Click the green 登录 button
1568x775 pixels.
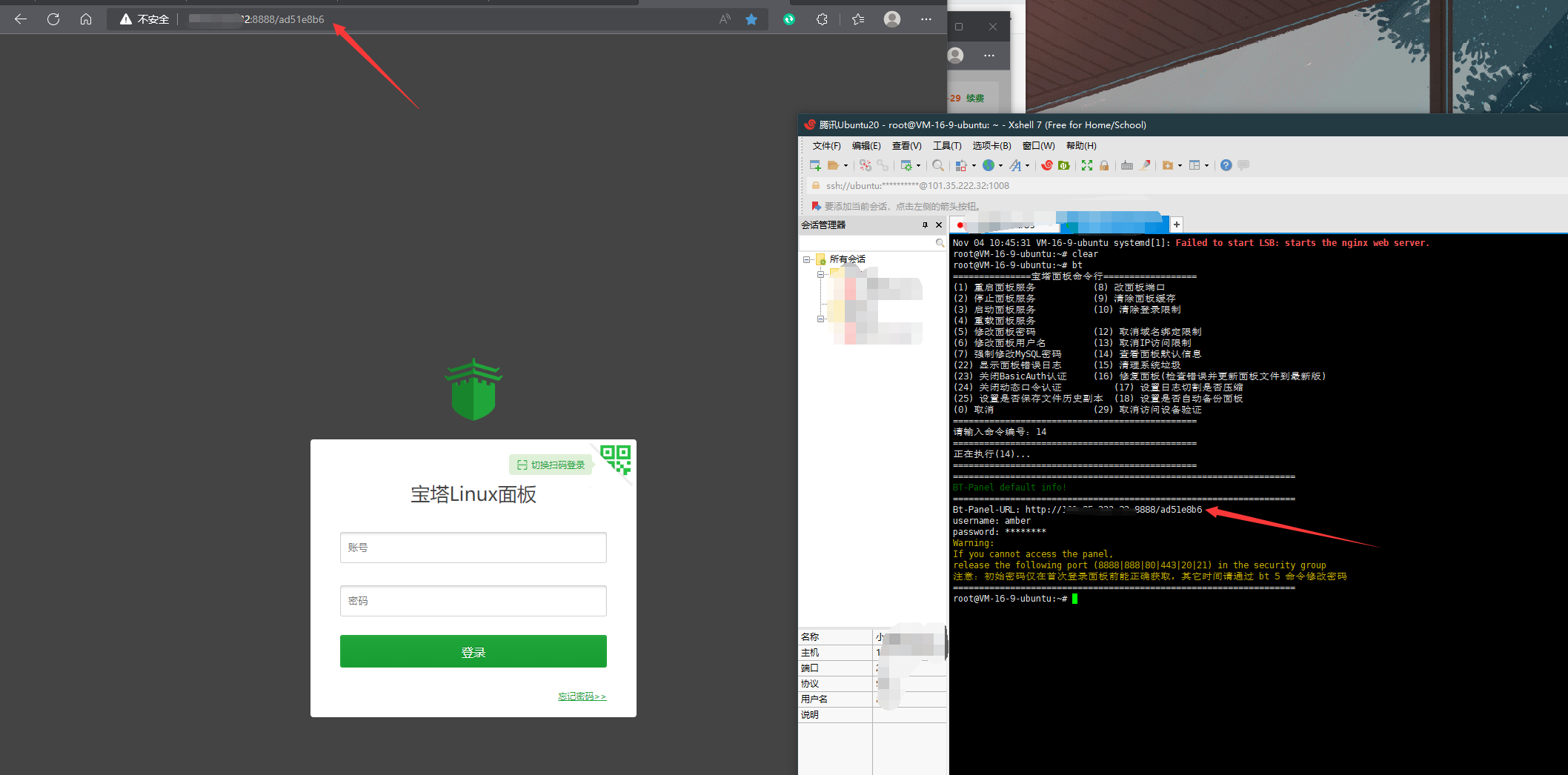[474, 651]
